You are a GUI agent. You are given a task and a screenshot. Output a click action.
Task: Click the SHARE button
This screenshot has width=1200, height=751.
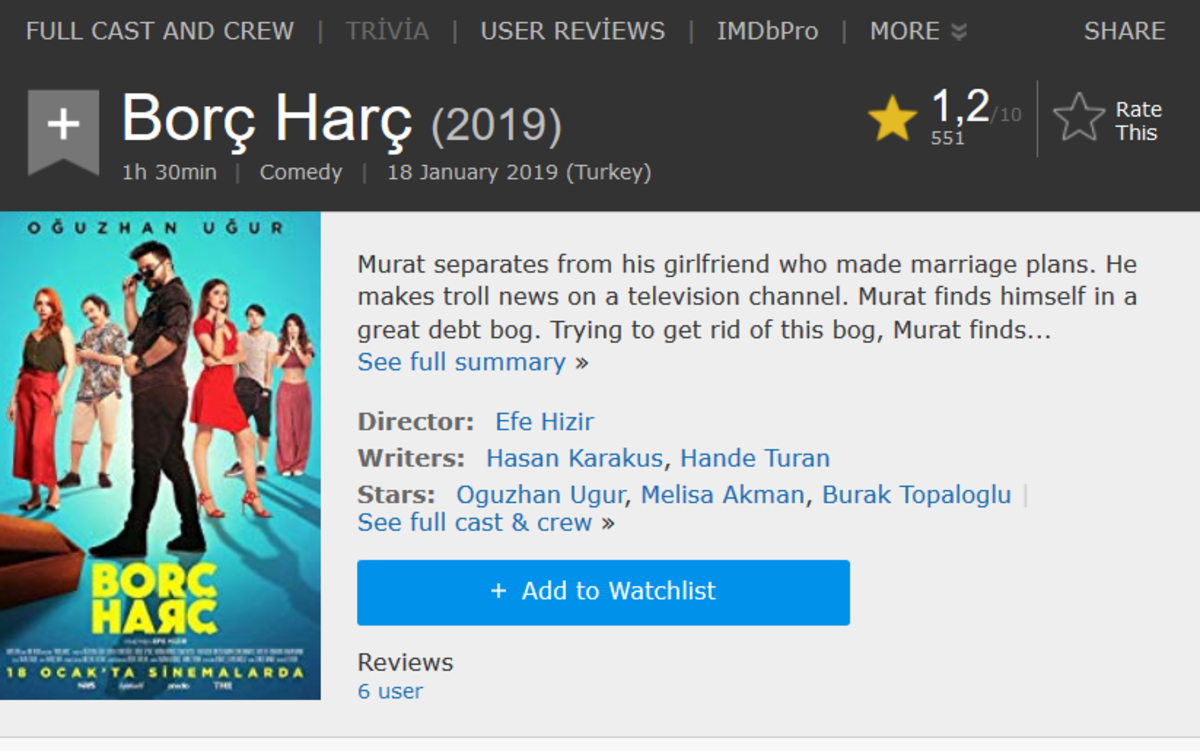1124,31
